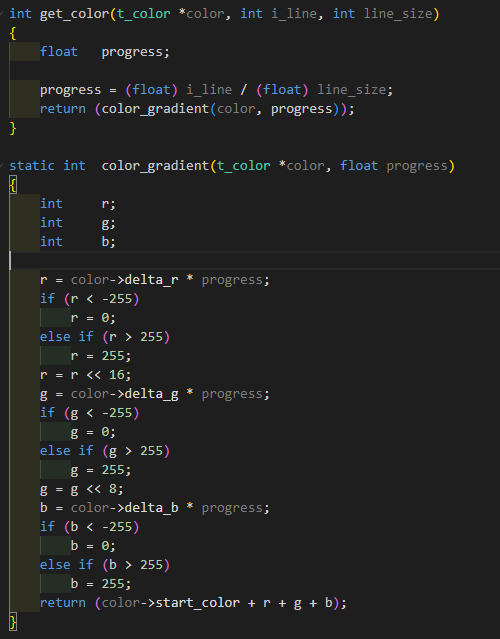Image resolution: width=500 pixels, height=639 pixels.
Task: Click the "delta_g" member
Action: (152, 394)
